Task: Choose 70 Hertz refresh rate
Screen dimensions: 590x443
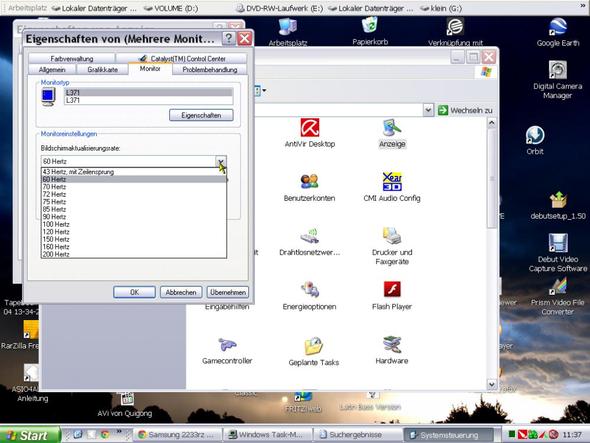Action: coord(134,187)
